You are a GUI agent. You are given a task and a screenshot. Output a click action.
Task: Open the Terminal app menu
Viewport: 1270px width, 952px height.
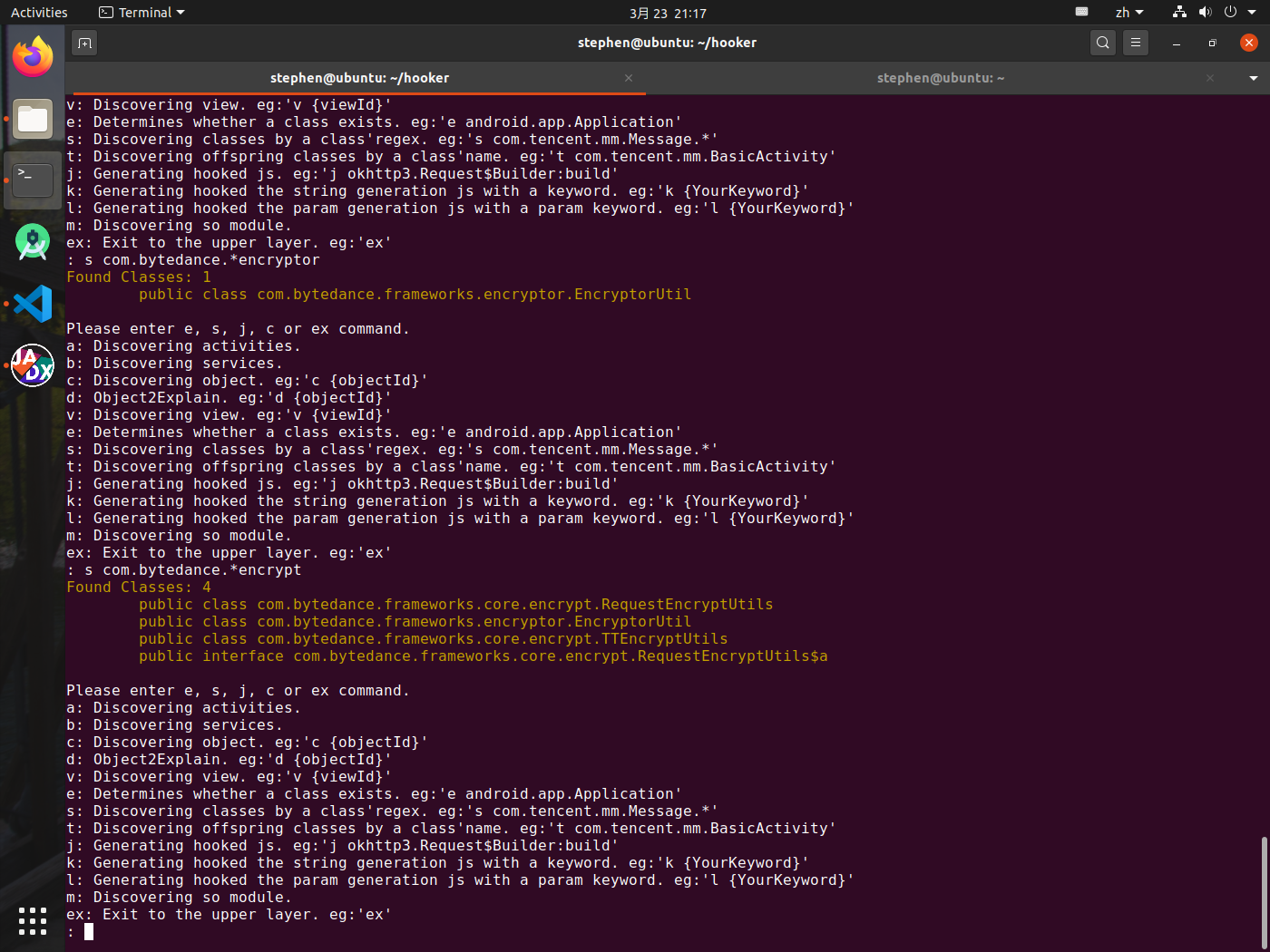(x=142, y=13)
